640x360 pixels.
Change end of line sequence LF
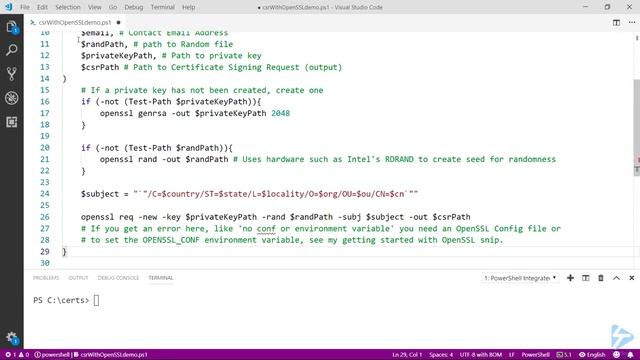(511, 355)
